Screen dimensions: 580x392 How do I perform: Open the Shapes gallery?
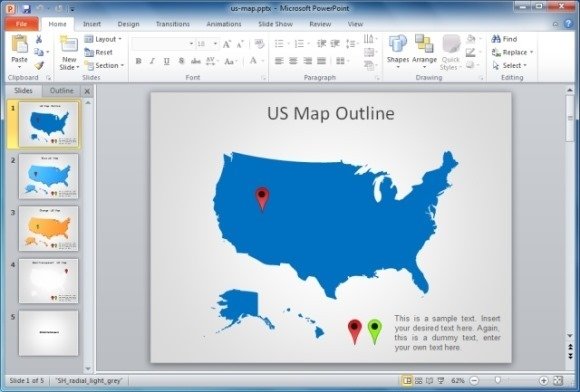pyautogui.click(x=398, y=51)
